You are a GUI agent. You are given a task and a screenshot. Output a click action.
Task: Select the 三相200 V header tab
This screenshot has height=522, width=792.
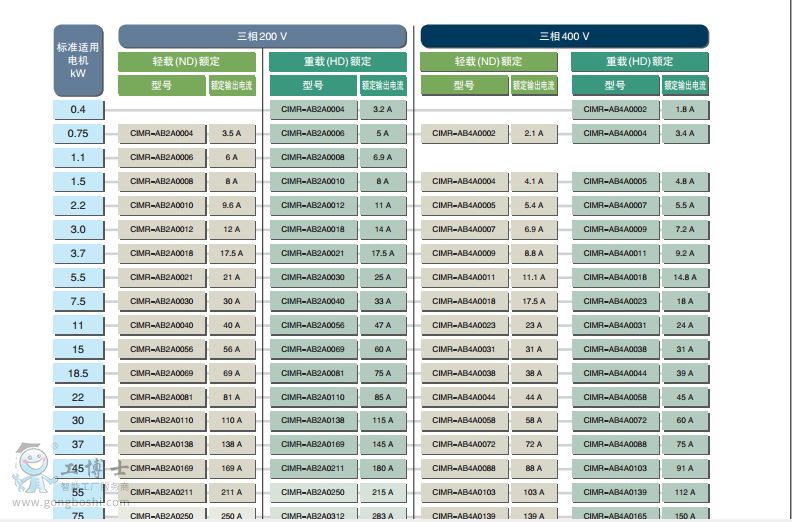click(262, 36)
